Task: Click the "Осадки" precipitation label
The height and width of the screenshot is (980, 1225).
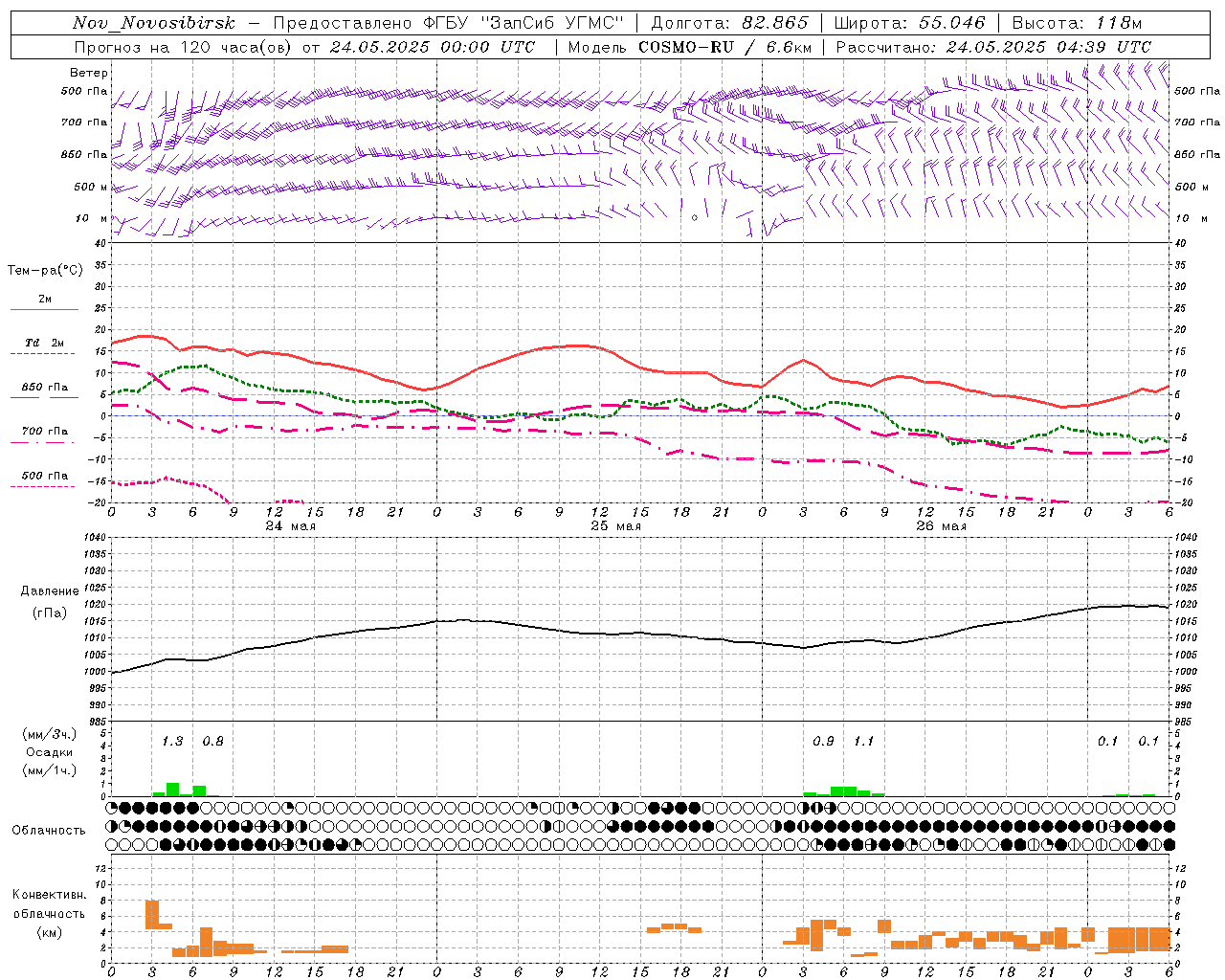Action: click(50, 752)
